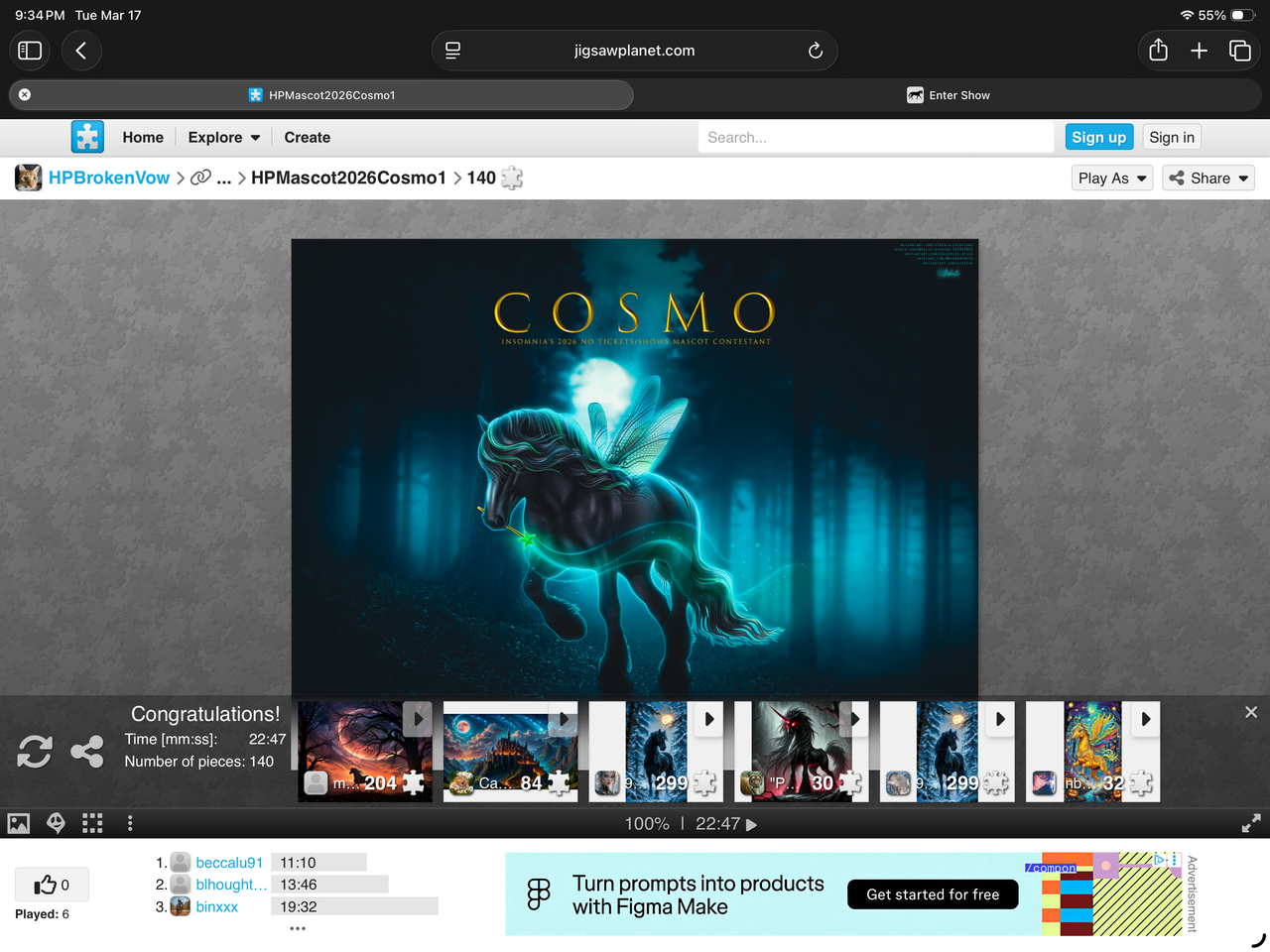
Task: Toggle the puzzle image preview
Action: [x=19, y=823]
